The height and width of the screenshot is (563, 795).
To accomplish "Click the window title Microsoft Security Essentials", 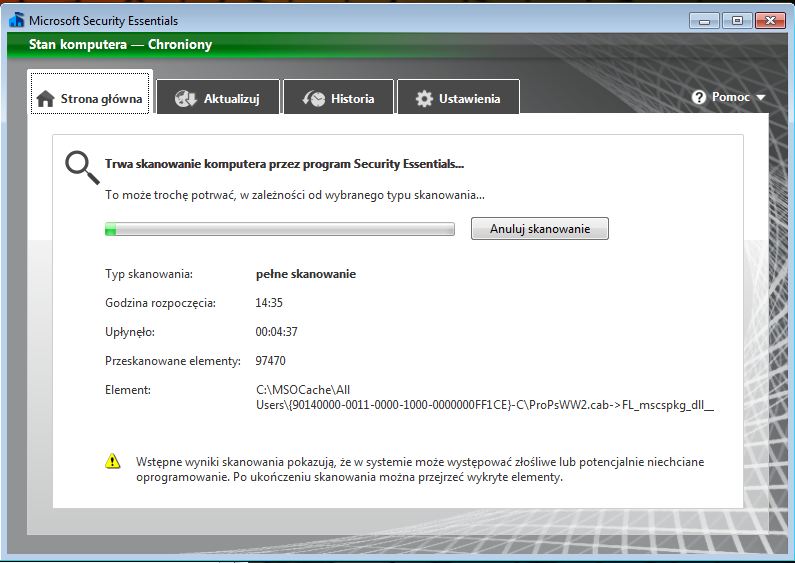I will point(103,21).
